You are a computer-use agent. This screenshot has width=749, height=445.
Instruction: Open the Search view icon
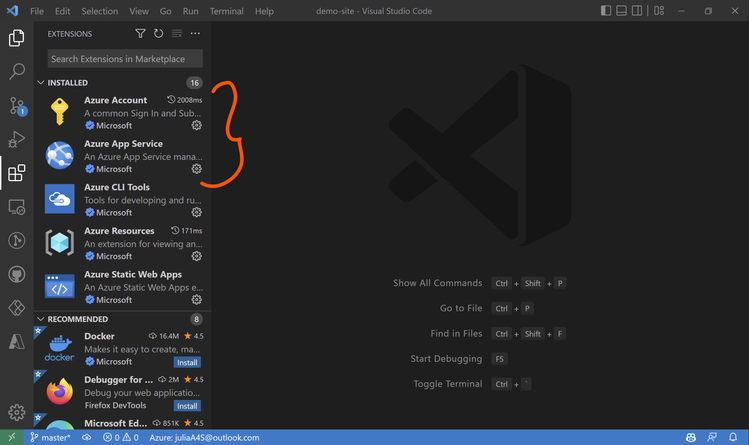17,72
